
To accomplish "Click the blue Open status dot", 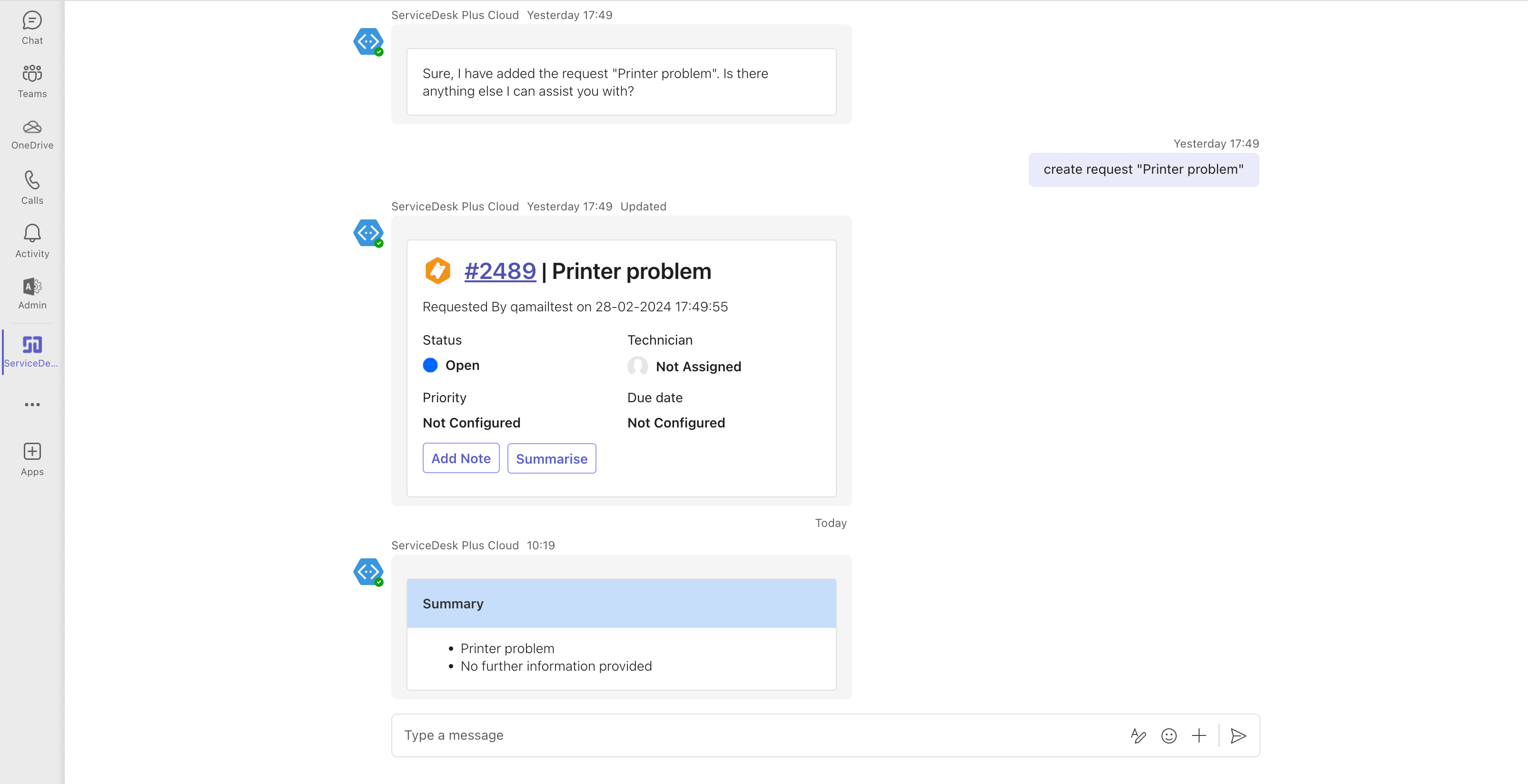I will (x=430, y=365).
